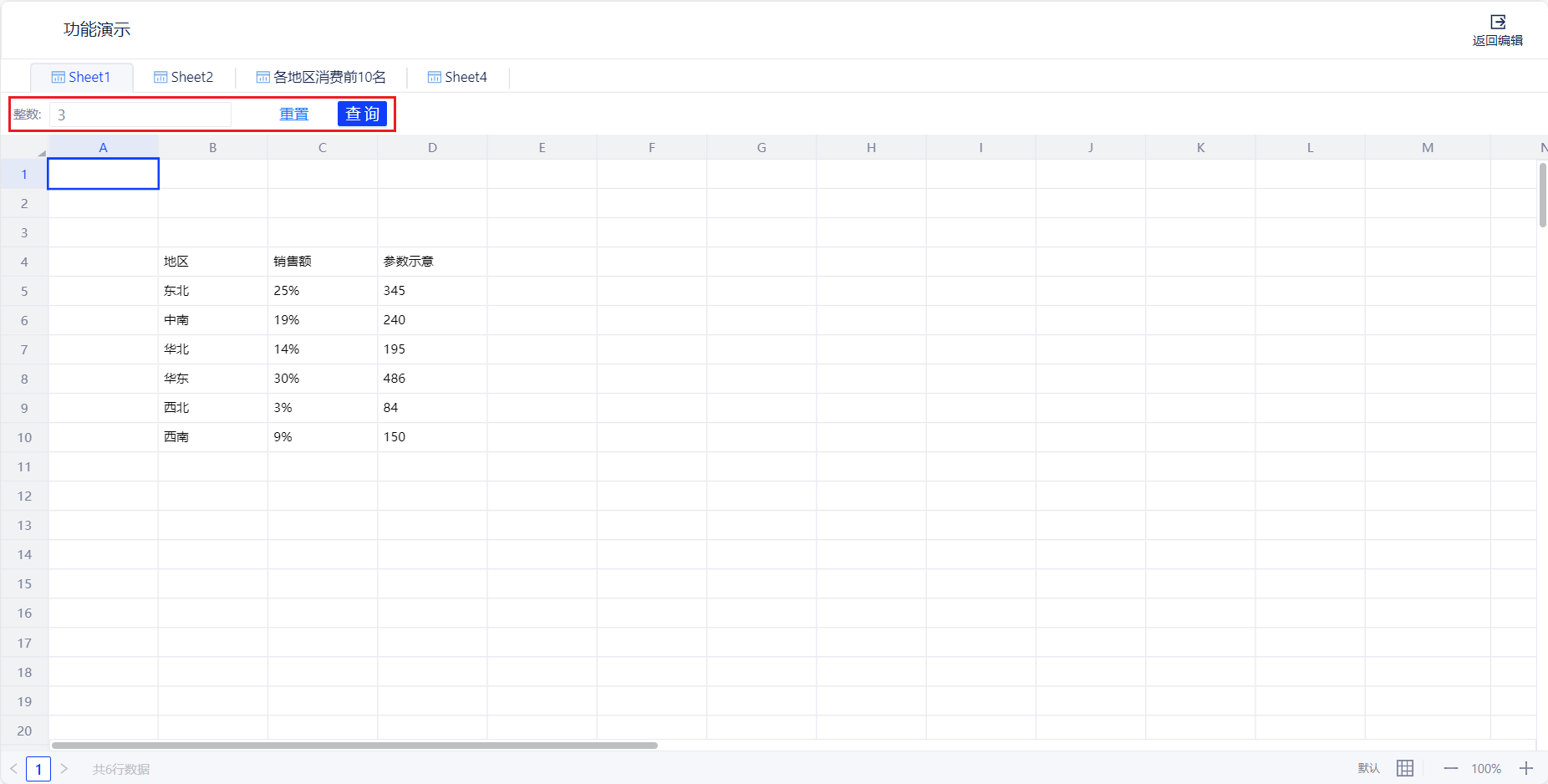Click the select-all corner triangle

41,152
